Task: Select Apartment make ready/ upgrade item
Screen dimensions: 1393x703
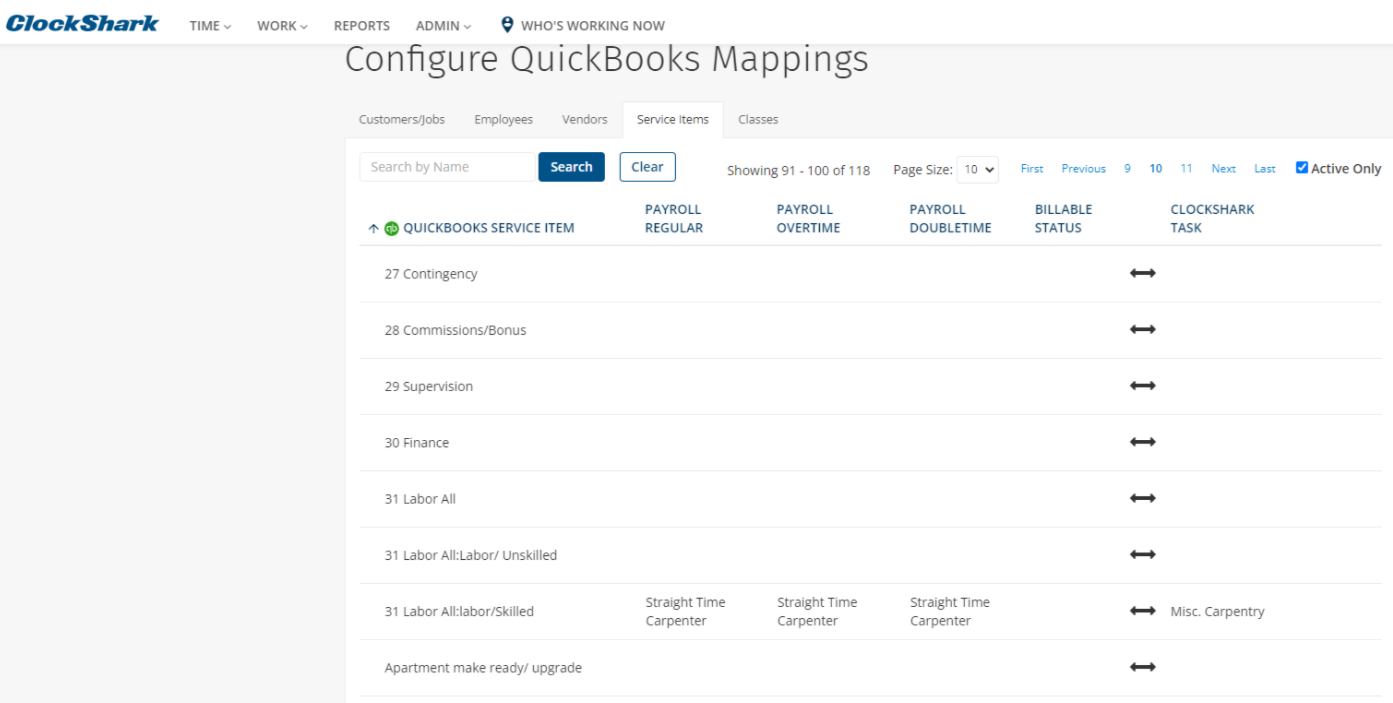Action: pos(483,668)
